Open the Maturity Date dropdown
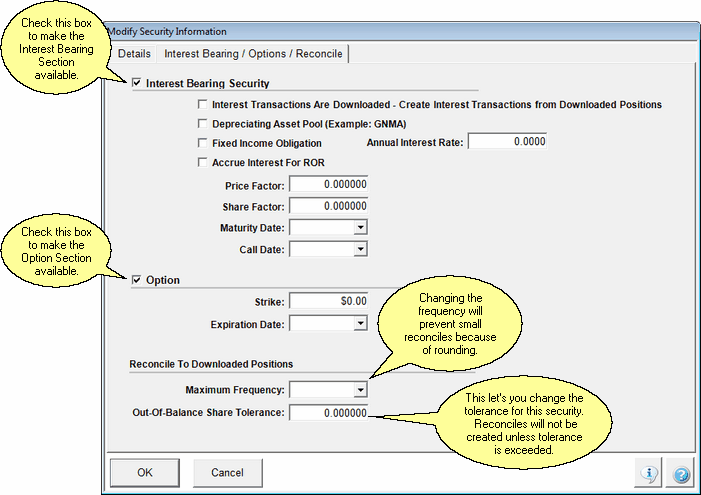 point(360,228)
